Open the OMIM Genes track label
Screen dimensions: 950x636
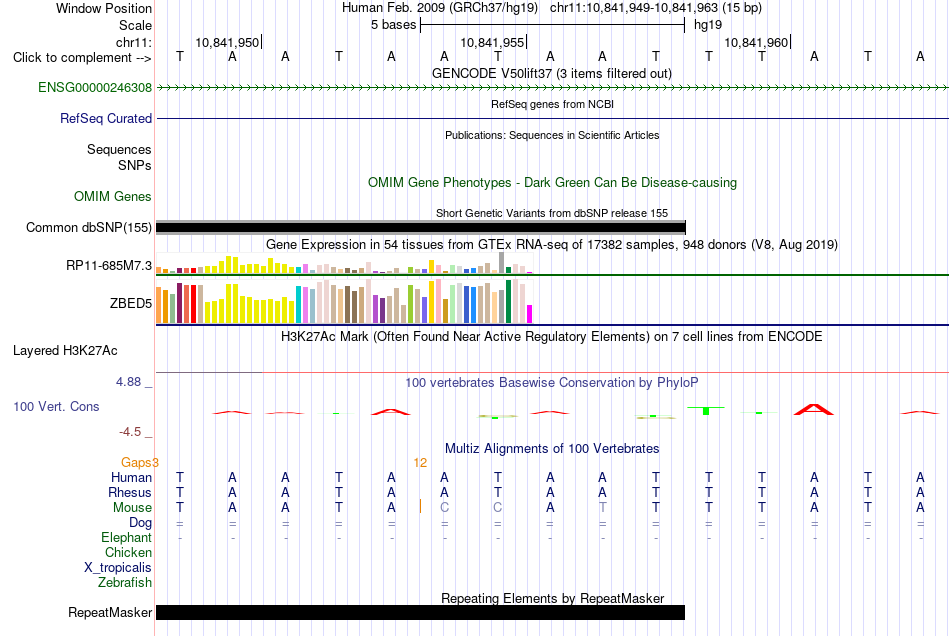tap(113, 197)
